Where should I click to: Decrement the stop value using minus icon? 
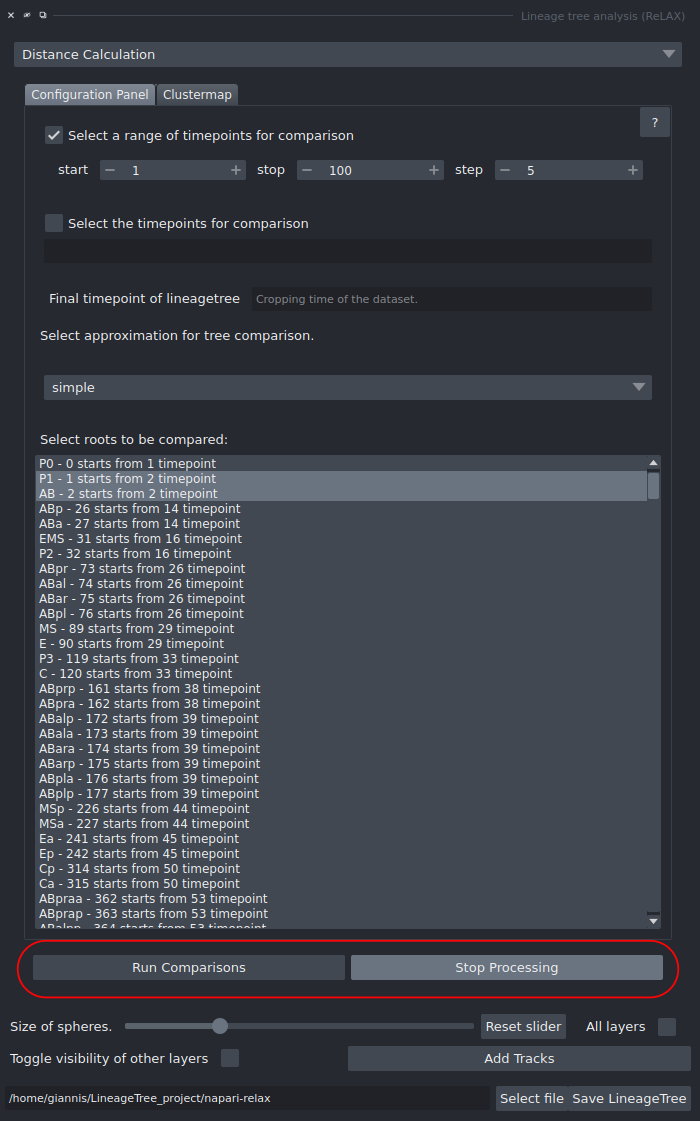click(x=307, y=169)
